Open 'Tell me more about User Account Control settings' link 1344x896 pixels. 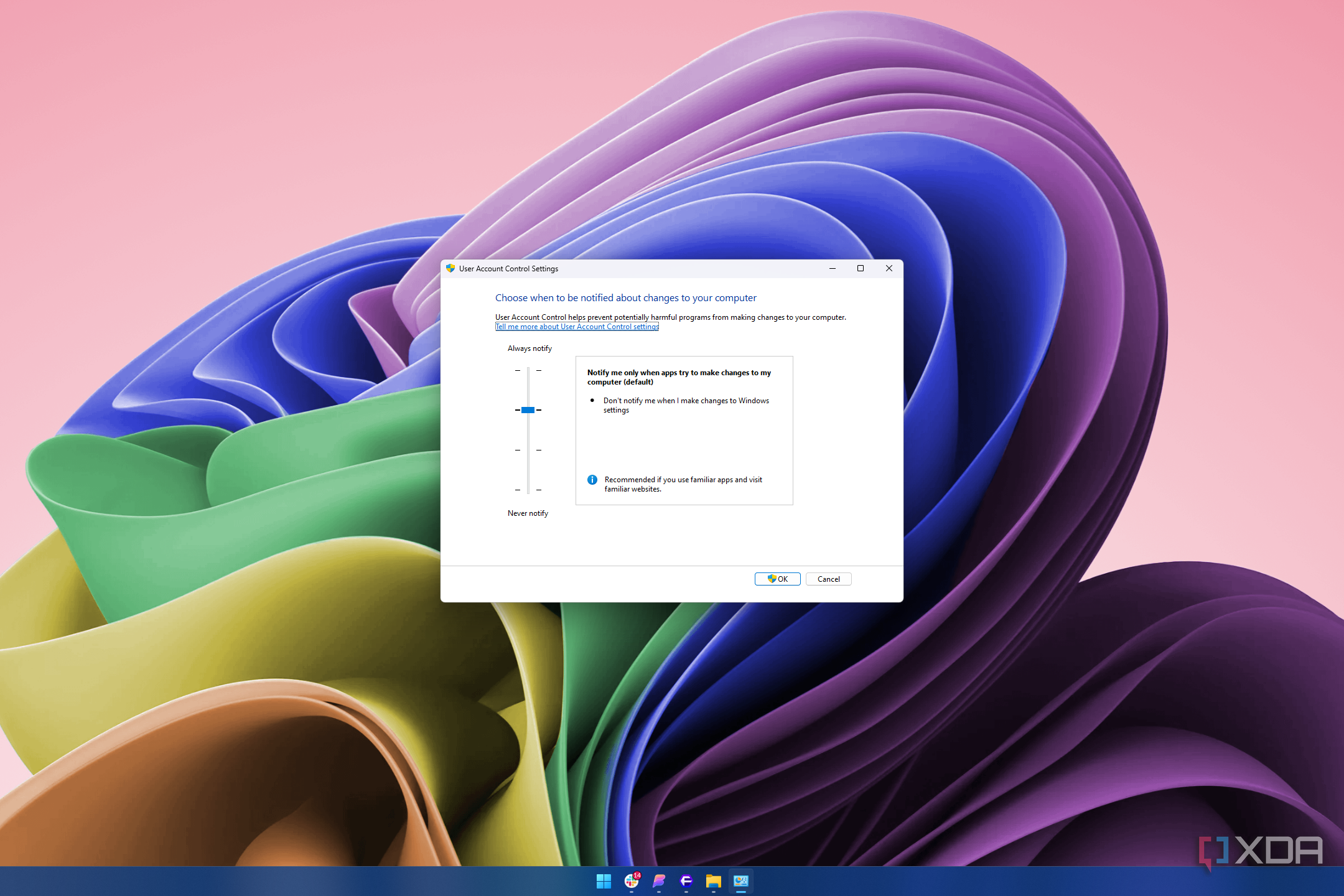(577, 327)
